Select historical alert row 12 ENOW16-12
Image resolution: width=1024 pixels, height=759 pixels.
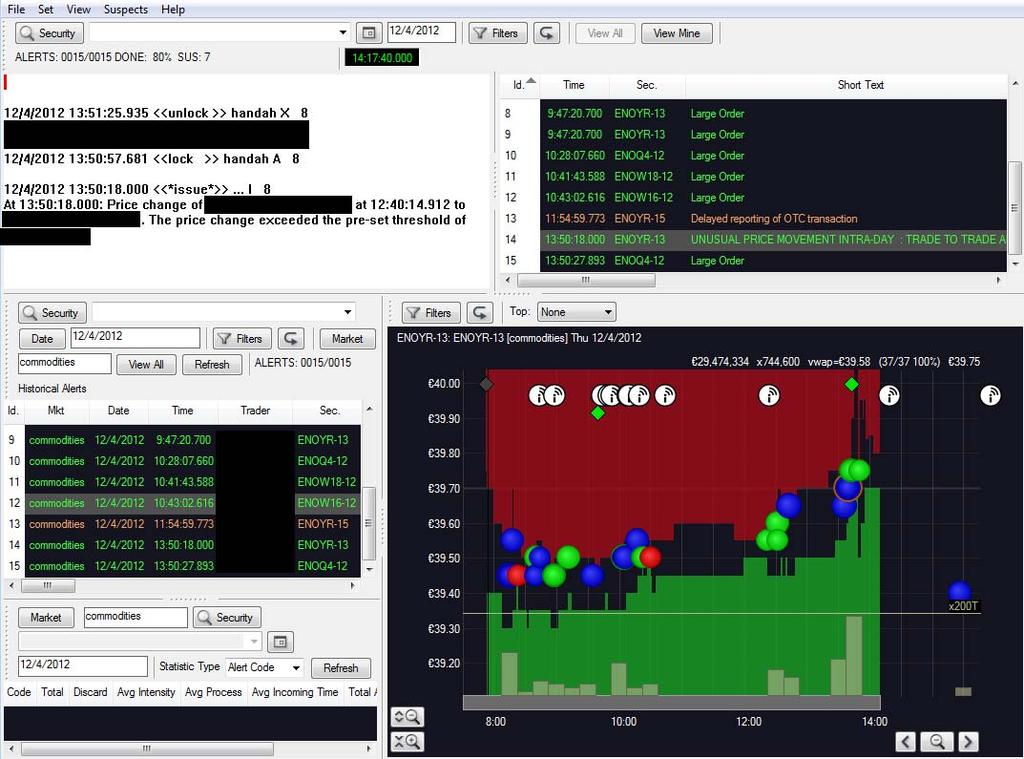point(183,503)
